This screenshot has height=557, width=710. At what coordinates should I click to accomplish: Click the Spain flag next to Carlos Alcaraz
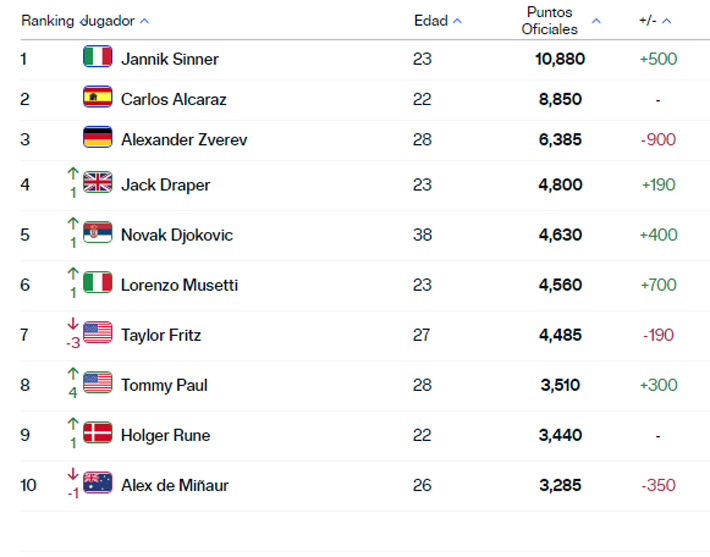[97, 97]
